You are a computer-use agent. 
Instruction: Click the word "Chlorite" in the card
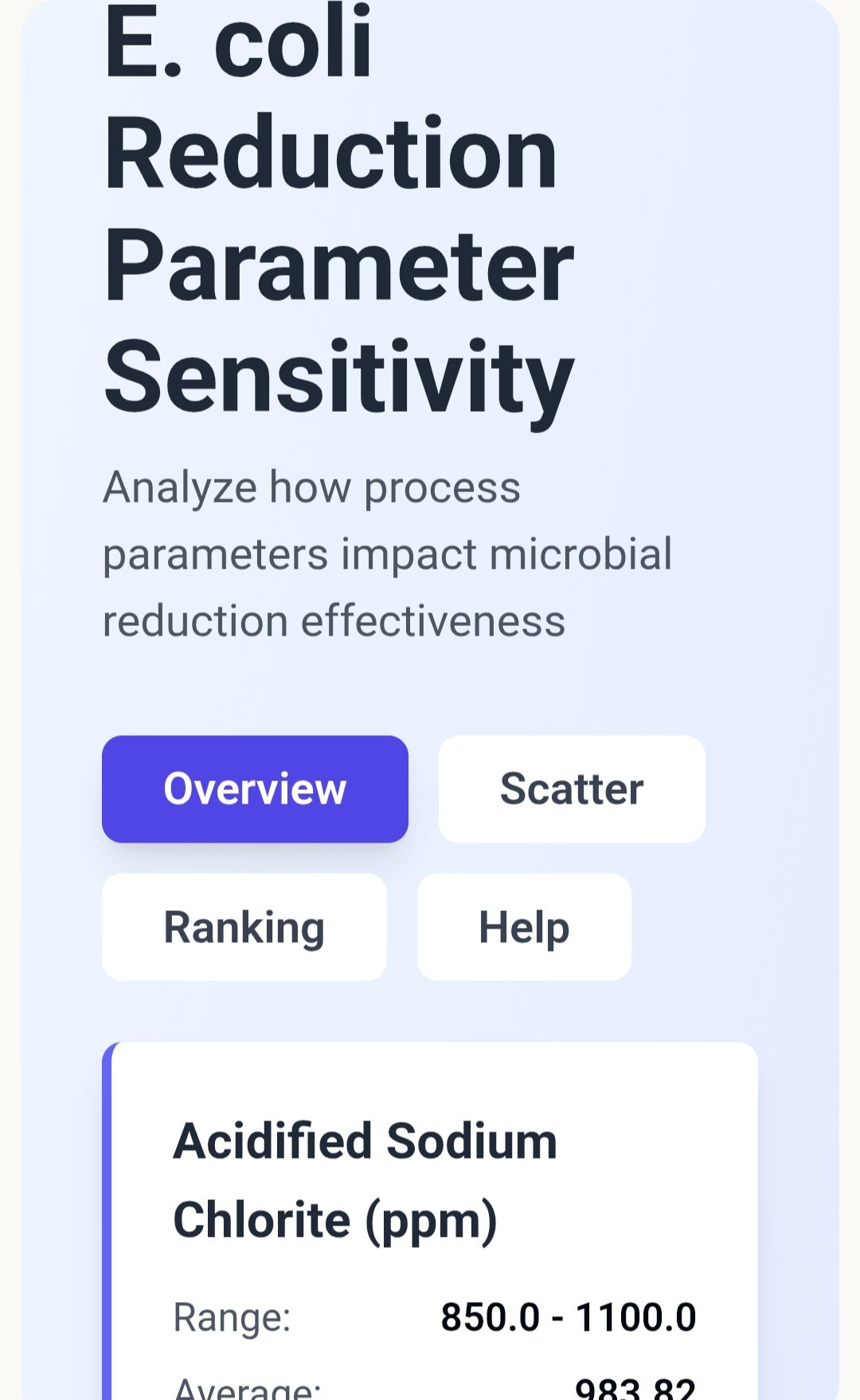[x=262, y=1220]
